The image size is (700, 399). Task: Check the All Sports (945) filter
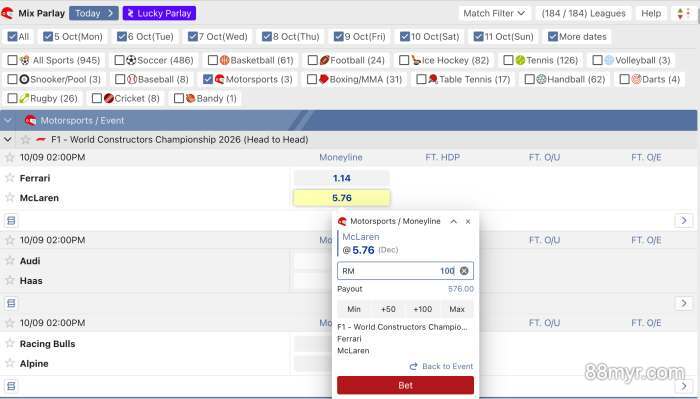12,60
